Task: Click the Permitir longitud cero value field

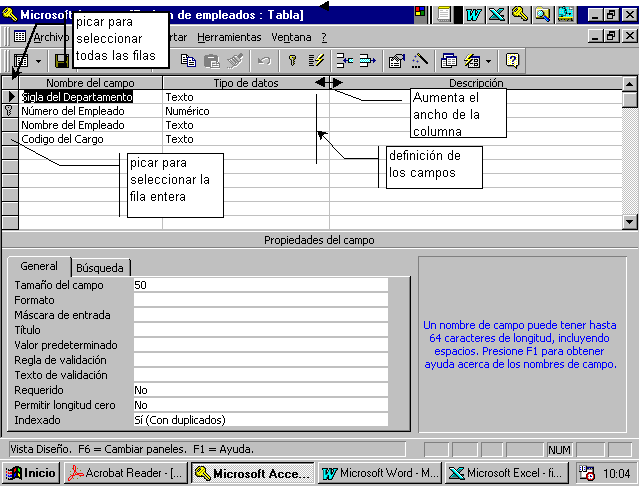Action: point(260,405)
